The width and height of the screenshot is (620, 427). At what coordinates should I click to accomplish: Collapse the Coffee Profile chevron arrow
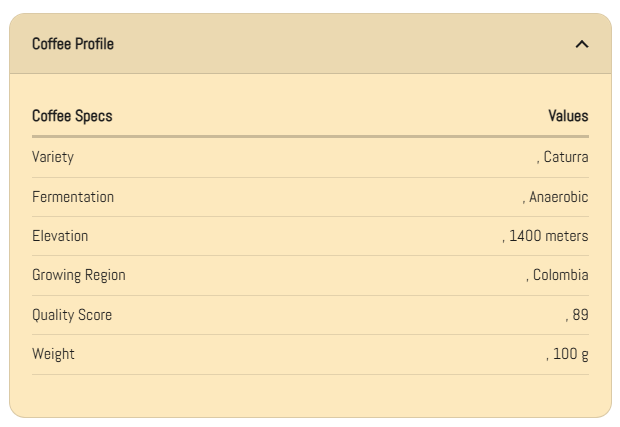pos(582,44)
